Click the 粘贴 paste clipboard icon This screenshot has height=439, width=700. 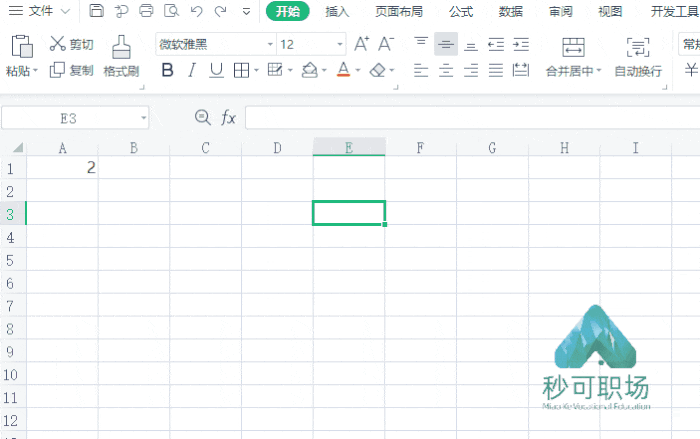[22, 46]
